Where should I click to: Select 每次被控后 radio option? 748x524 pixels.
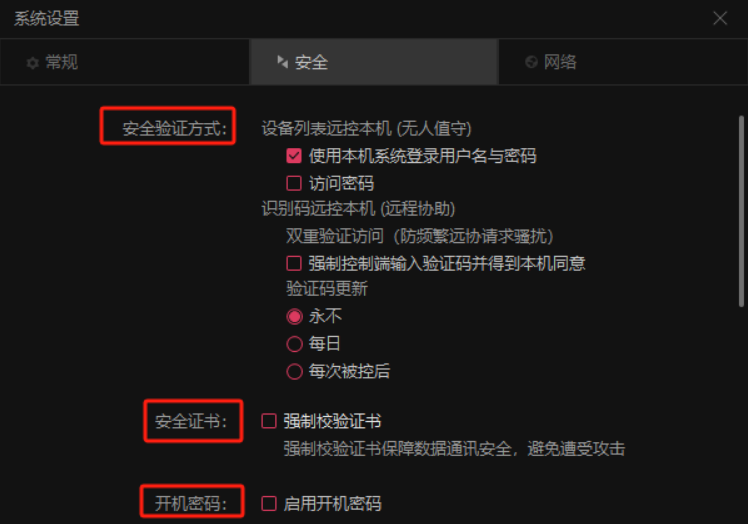[294, 371]
